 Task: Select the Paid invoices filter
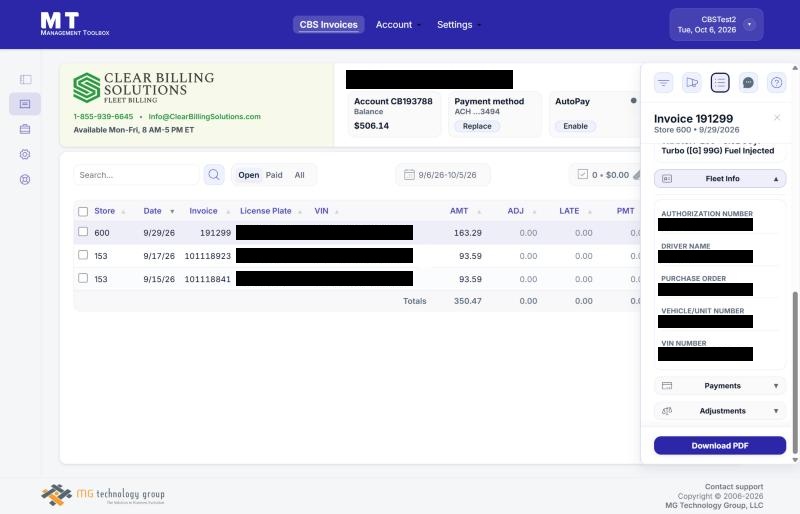[274, 175]
